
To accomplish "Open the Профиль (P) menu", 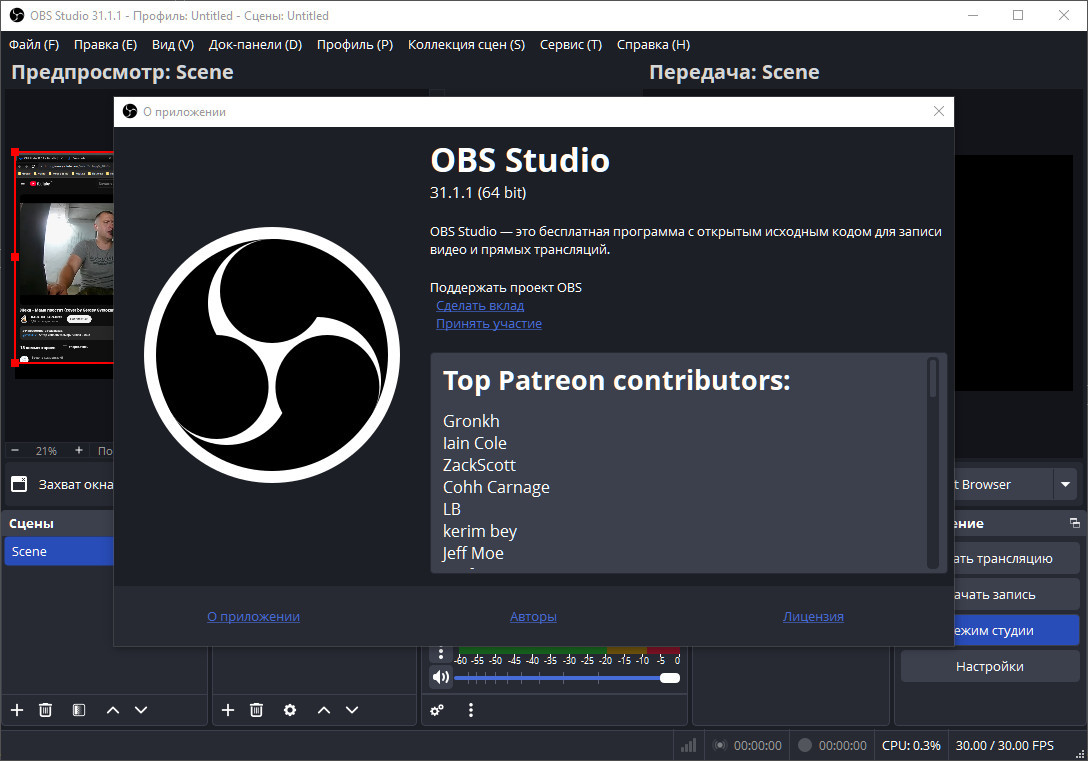I will (355, 44).
